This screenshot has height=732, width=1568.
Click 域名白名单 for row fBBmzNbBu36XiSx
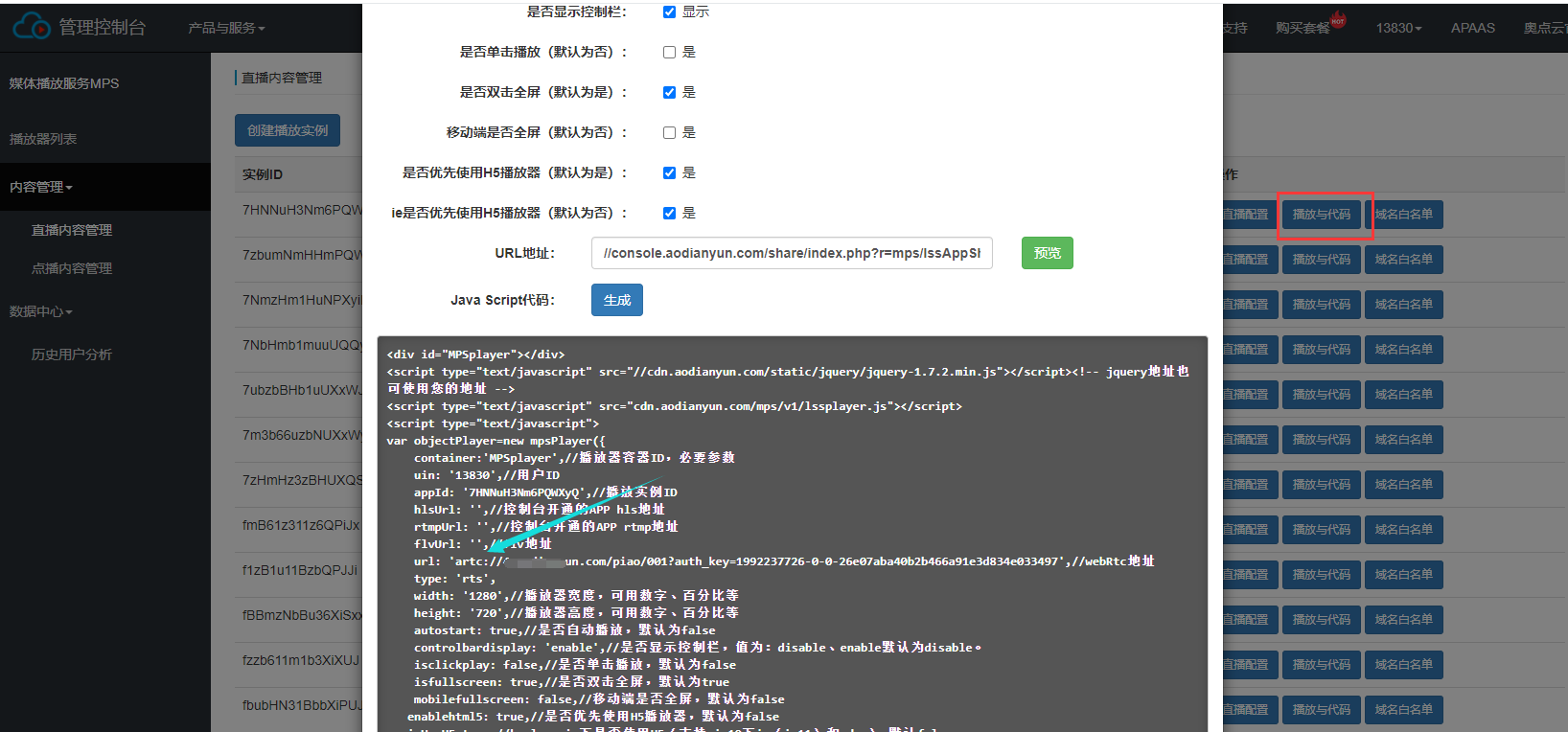[1404, 620]
